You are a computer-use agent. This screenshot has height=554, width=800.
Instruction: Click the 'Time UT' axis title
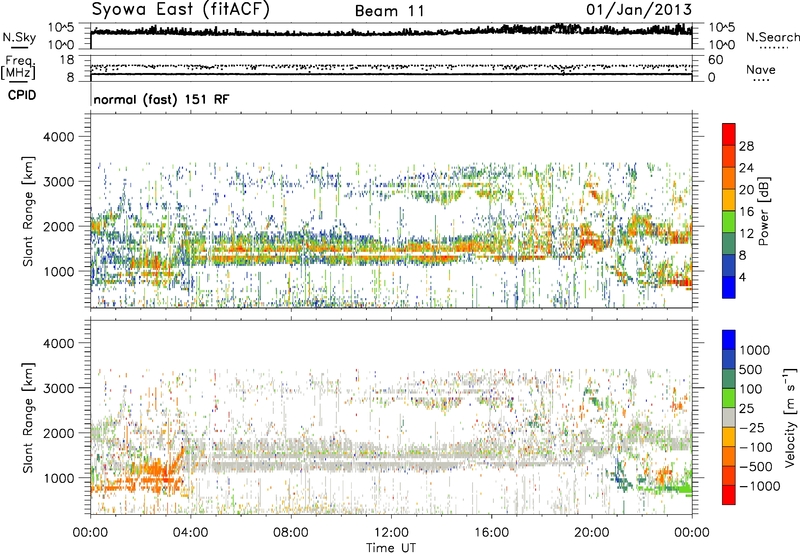click(x=391, y=548)
